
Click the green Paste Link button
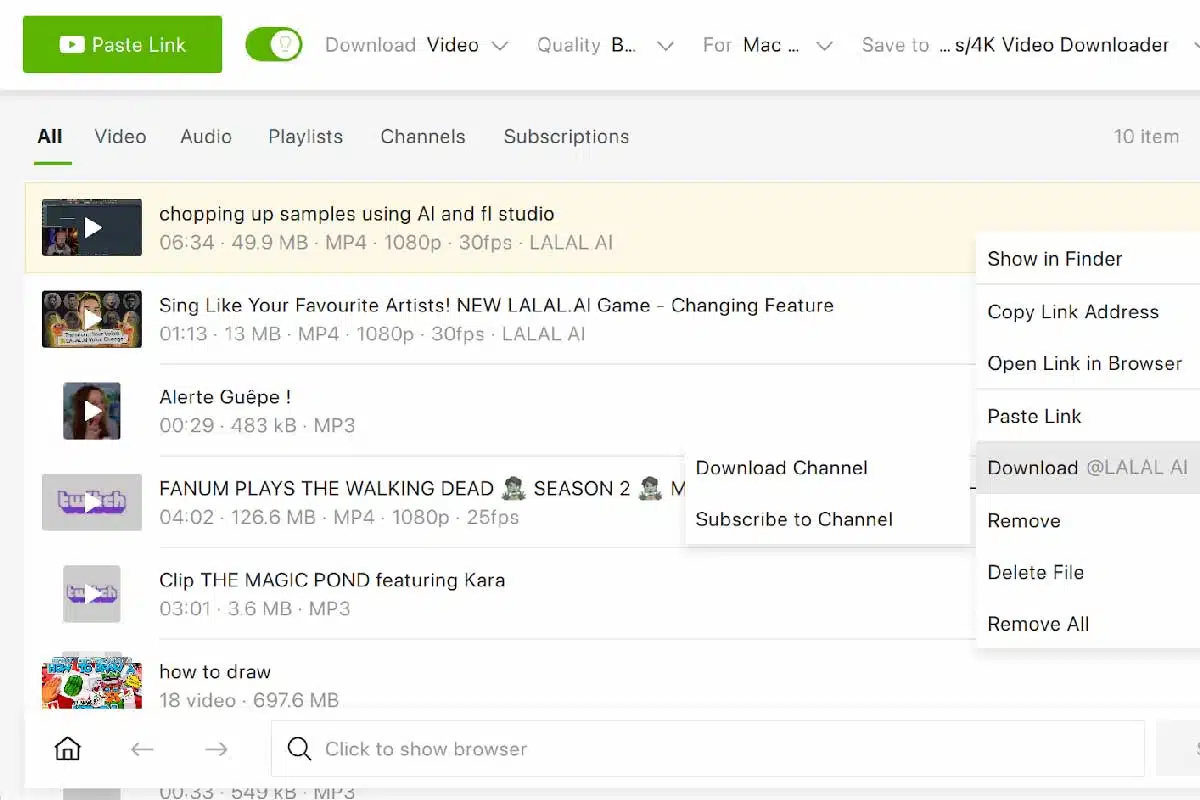122,45
